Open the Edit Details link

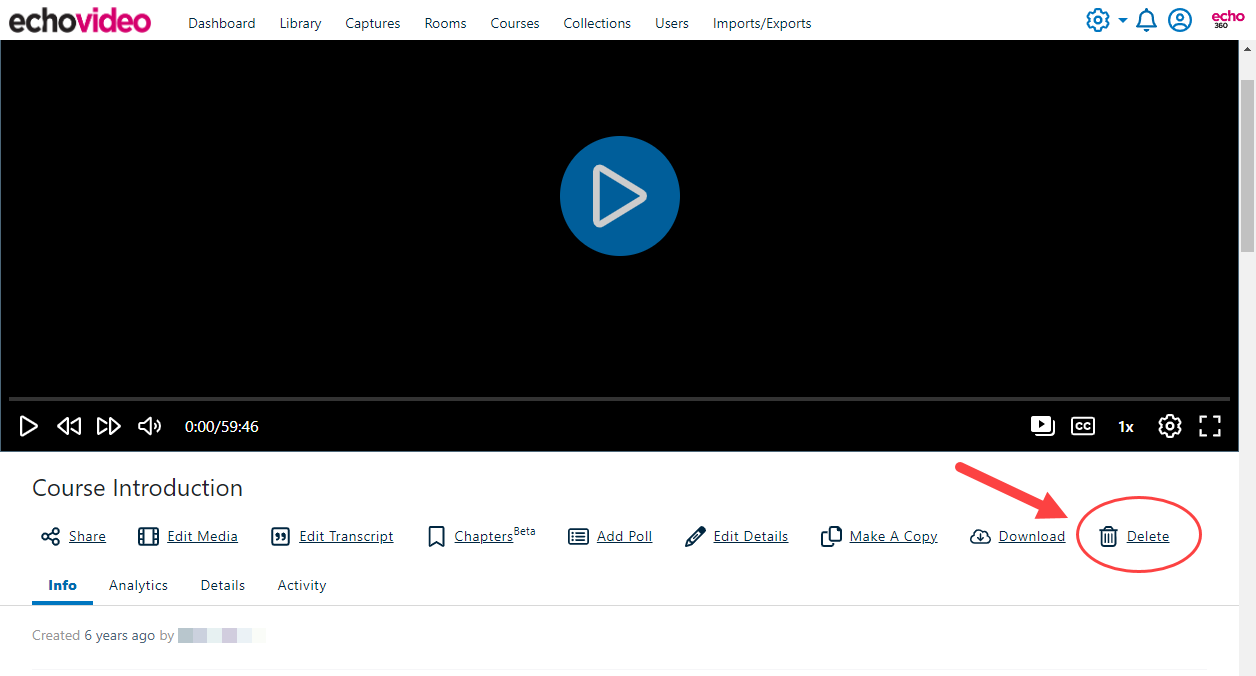751,537
